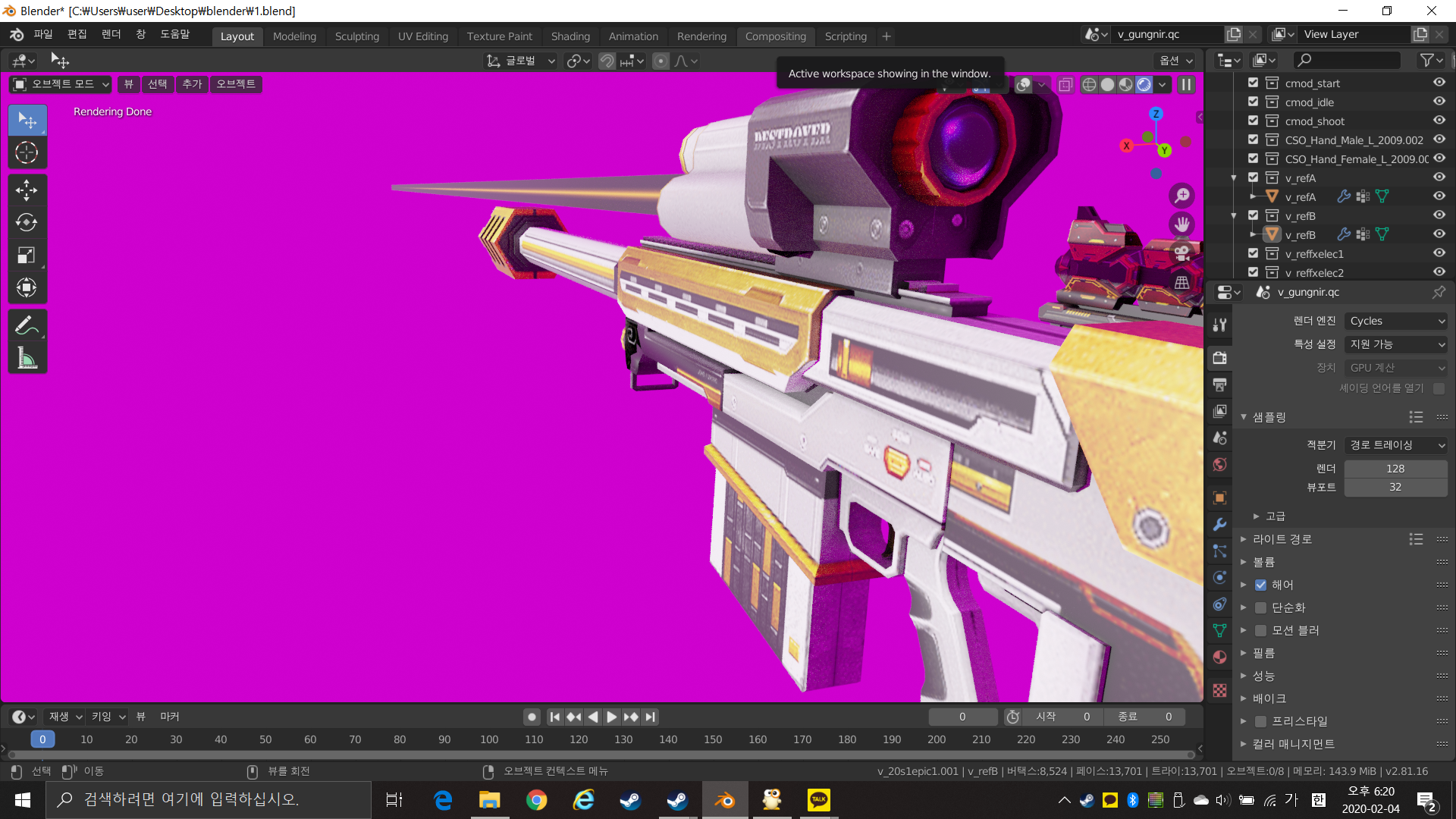Image resolution: width=1456 pixels, height=819 pixels.
Task: Toggle camera view icon in viewport
Action: (1181, 253)
